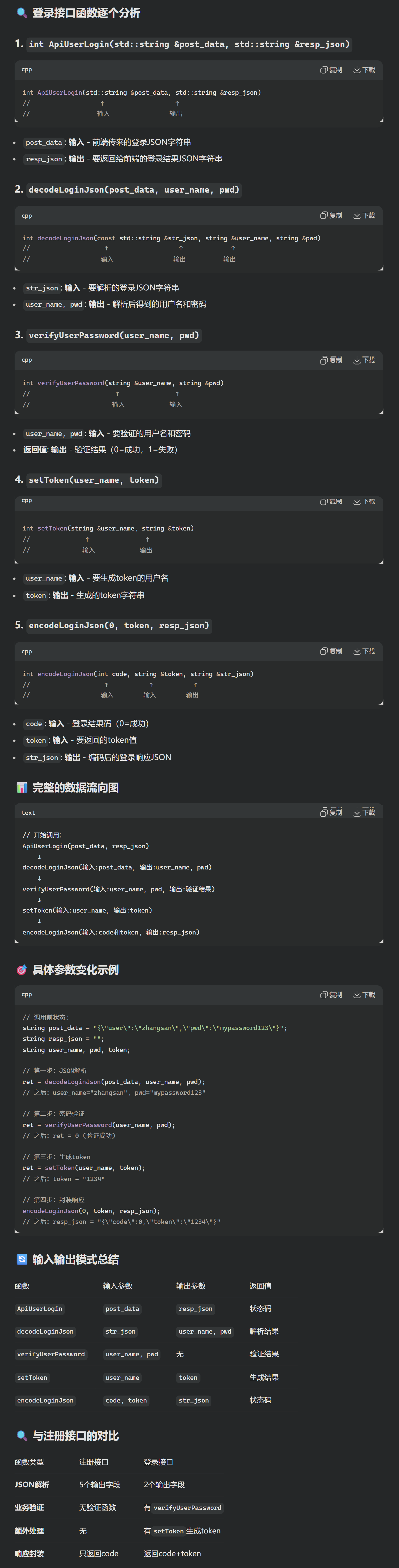Copy the decodeLoginJson signature code block
The height and width of the screenshot is (1568, 399).
pos(331,216)
